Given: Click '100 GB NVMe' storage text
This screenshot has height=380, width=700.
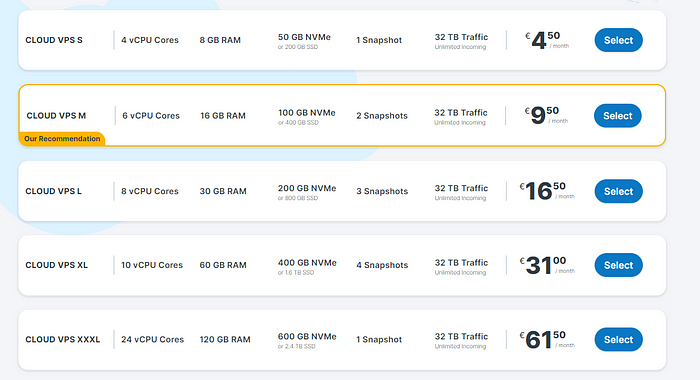Looking at the screenshot, I should [307, 113].
